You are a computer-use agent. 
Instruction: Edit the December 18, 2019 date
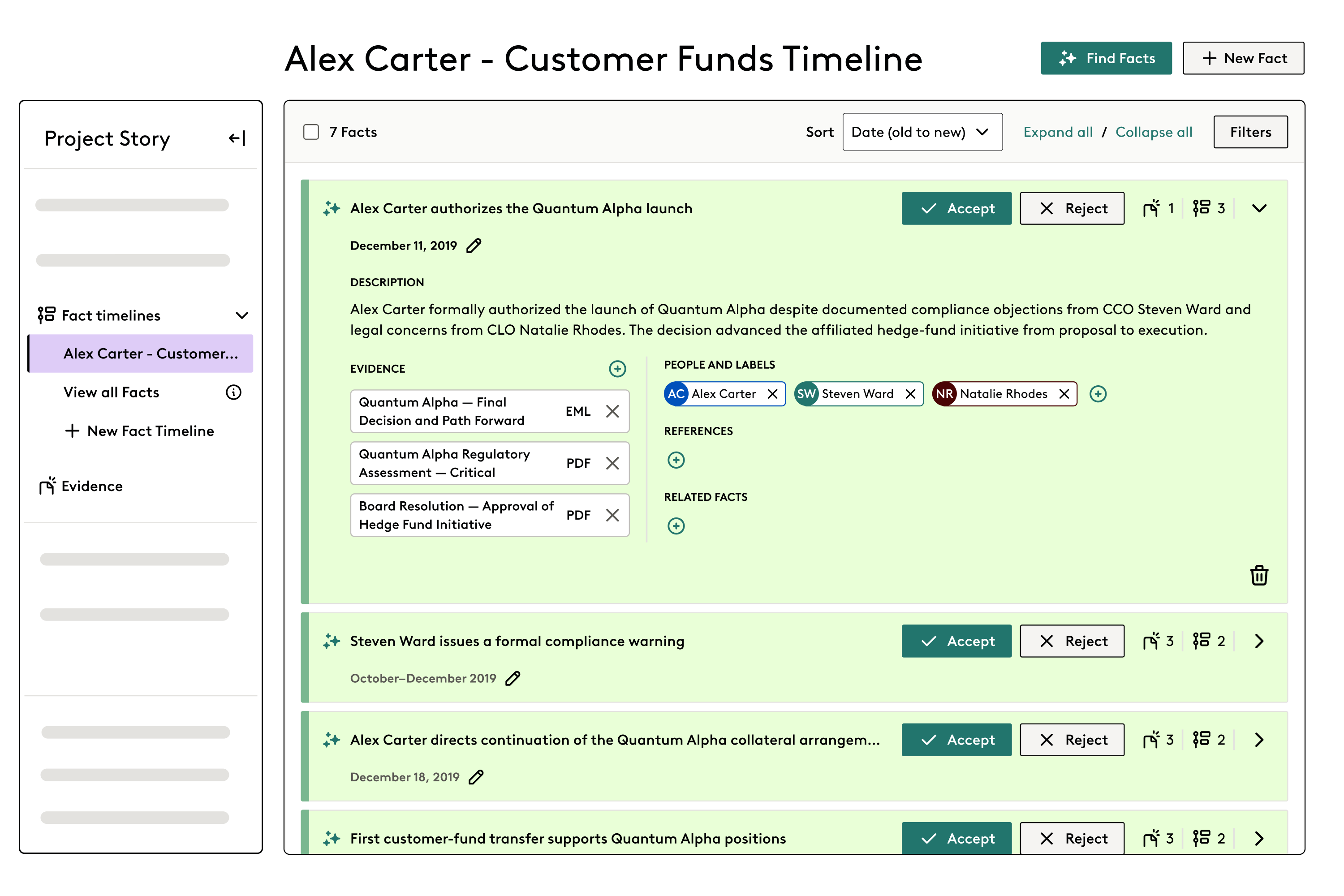476,777
